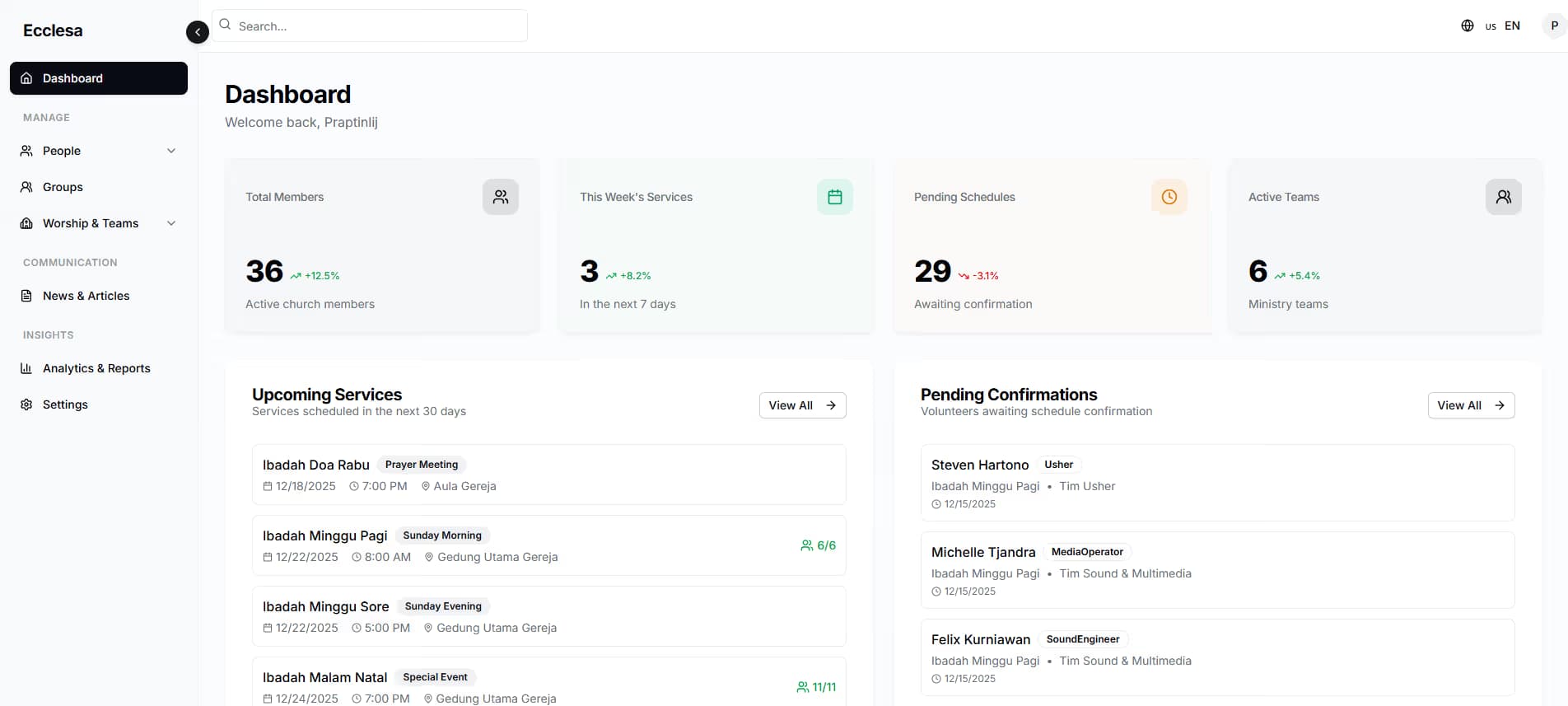
Task: Click the Pending Schedules clock icon
Action: (1169, 197)
